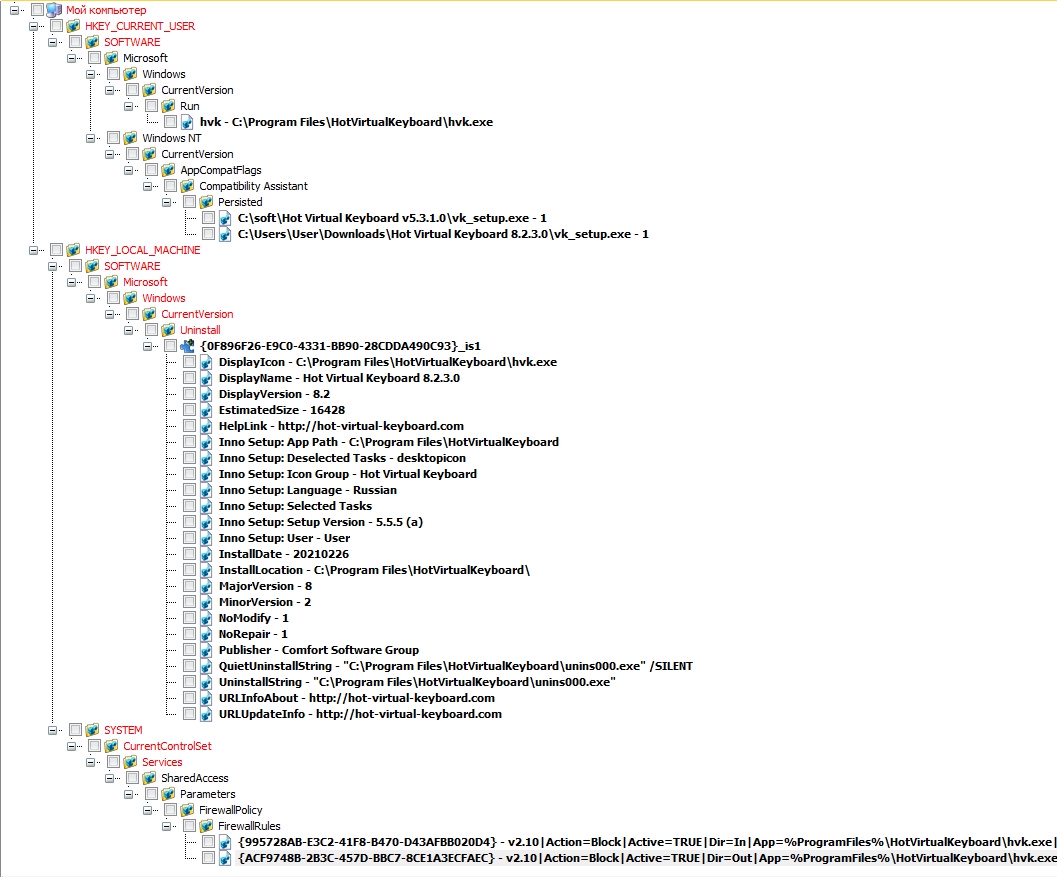This screenshot has height=877, width=1057.
Task: Click the folder icon beside FirewallRules
Action: coord(206,826)
